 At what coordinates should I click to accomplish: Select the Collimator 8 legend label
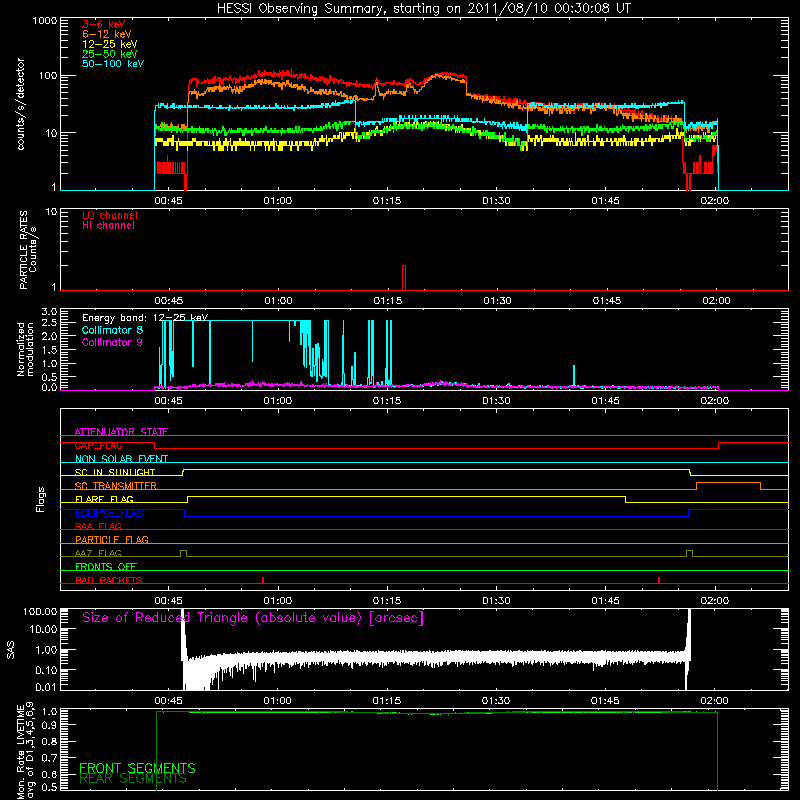coord(112,330)
